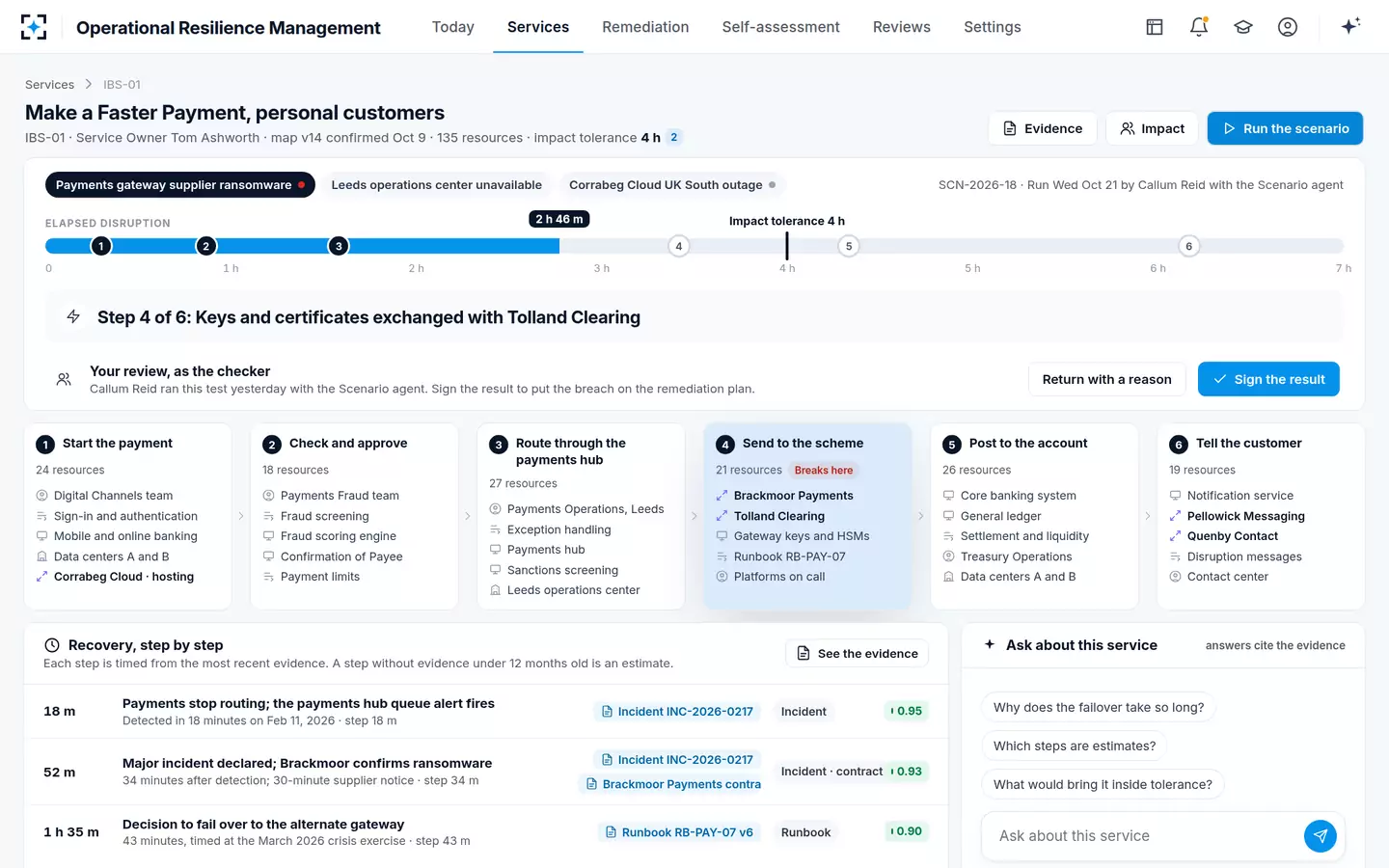
Task: Select step 6 marker on the timeline
Action: 1188,246
